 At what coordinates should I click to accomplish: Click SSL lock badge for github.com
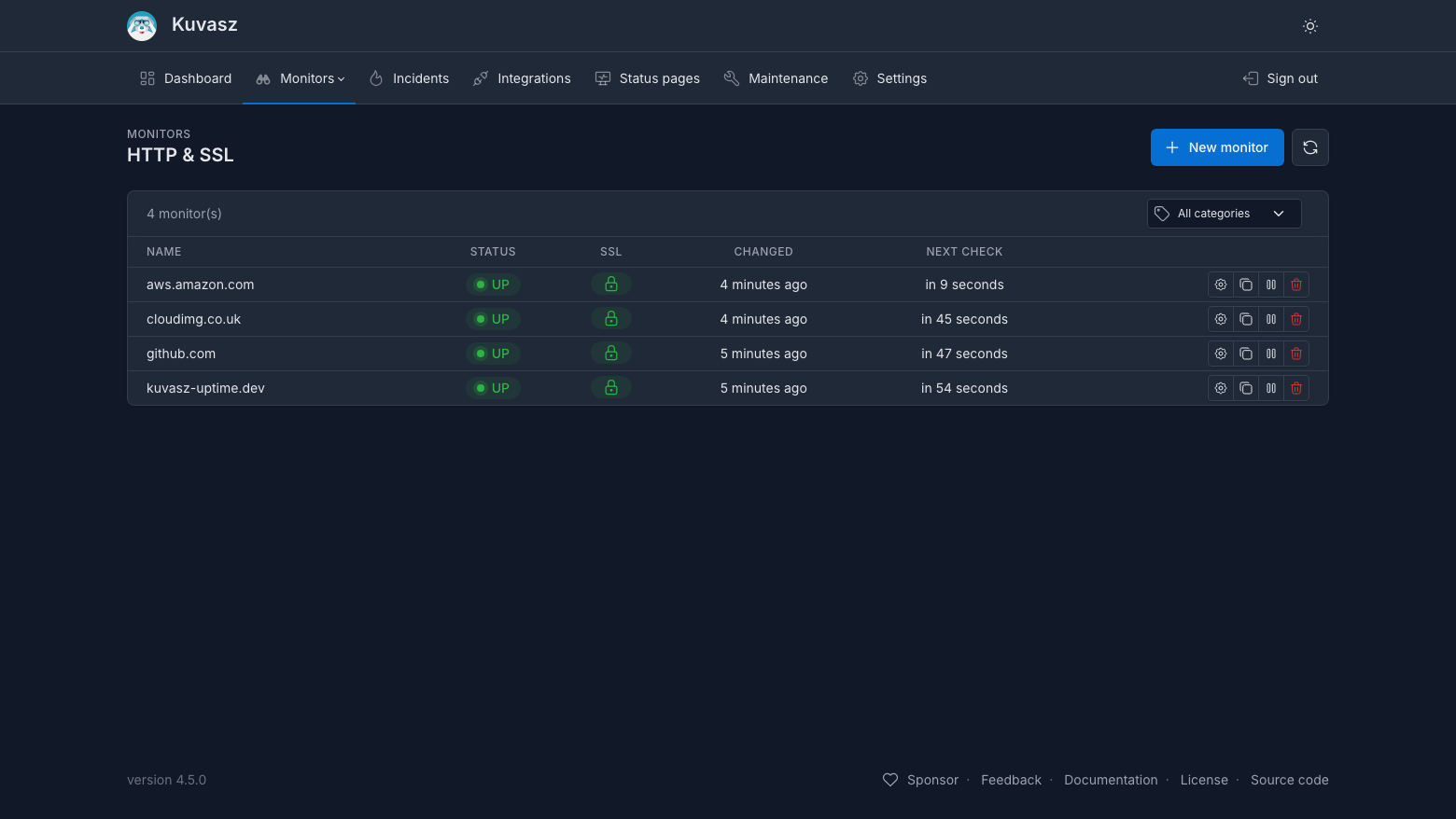(x=611, y=353)
